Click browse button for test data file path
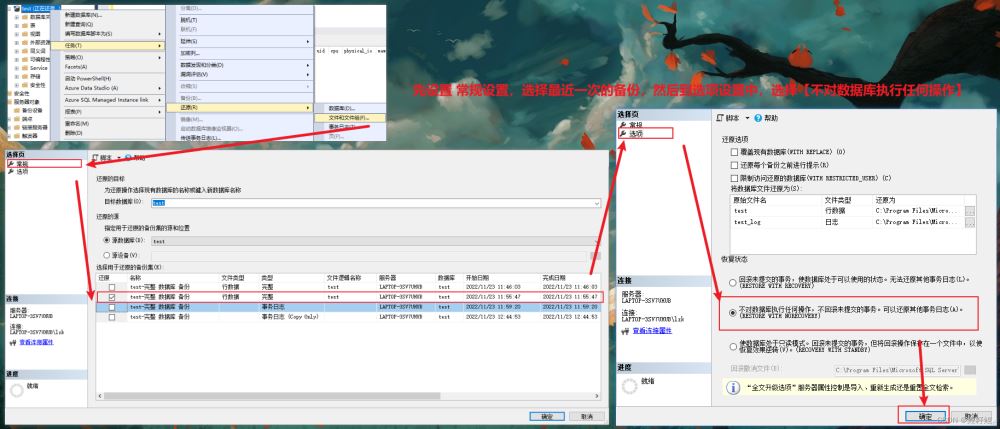Viewport: 1000px width, 429px height. [969, 211]
